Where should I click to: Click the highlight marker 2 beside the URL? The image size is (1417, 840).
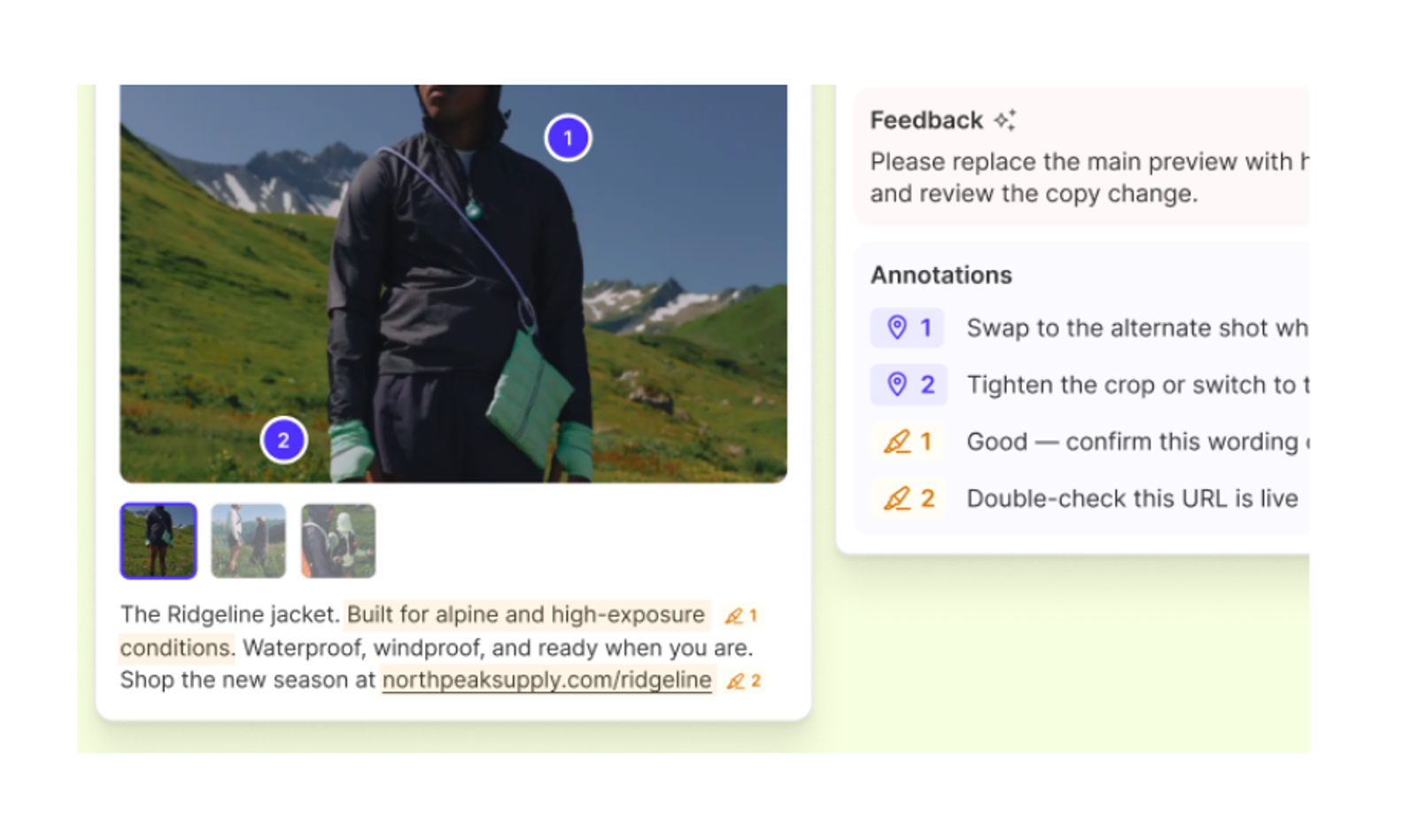tap(744, 681)
